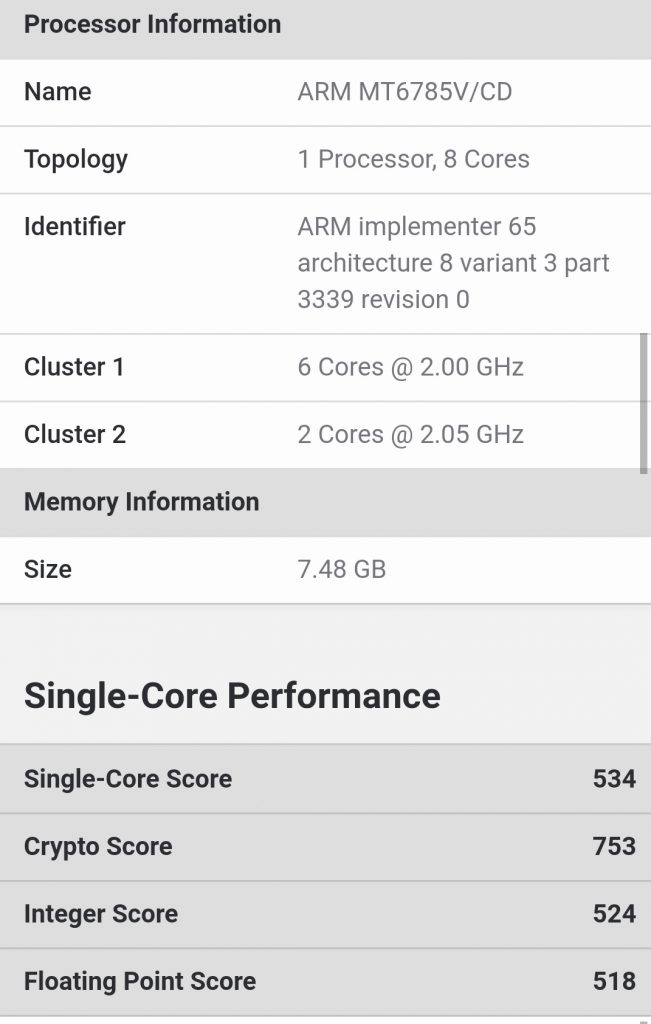
Task: Tap the Floating Point Score value 518
Action: pos(614,982)
